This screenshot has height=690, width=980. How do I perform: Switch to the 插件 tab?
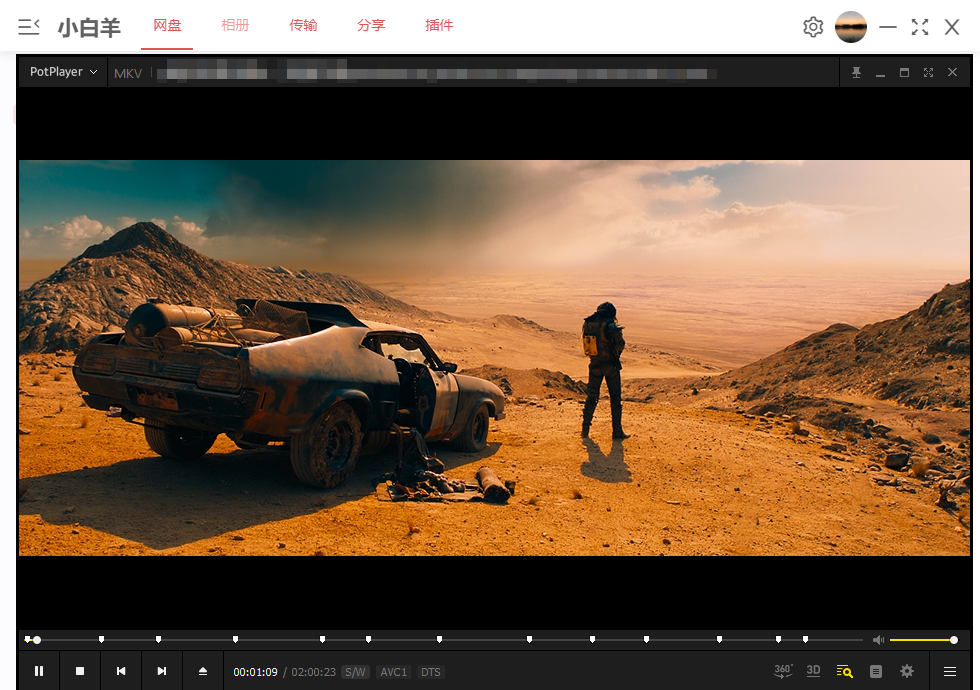tap(439, 26)
